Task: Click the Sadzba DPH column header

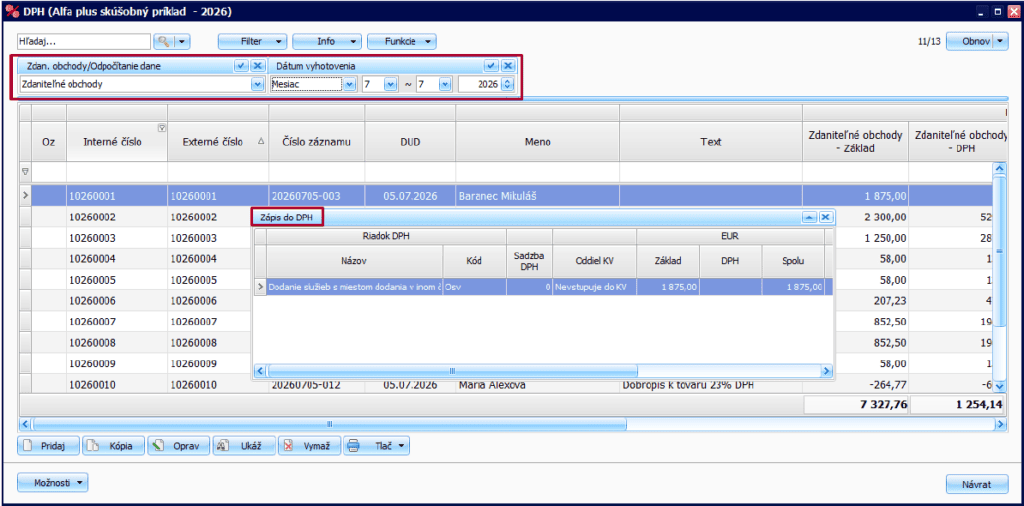Action: click(x=529, y=261)
